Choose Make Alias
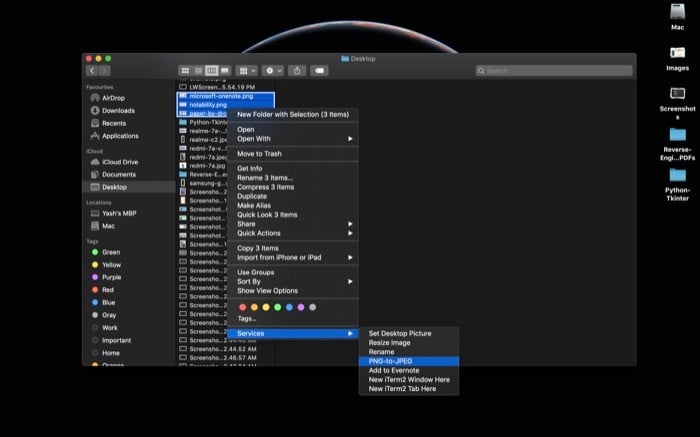The width and height of the screenshot is (700, 437). click(293, 205)
